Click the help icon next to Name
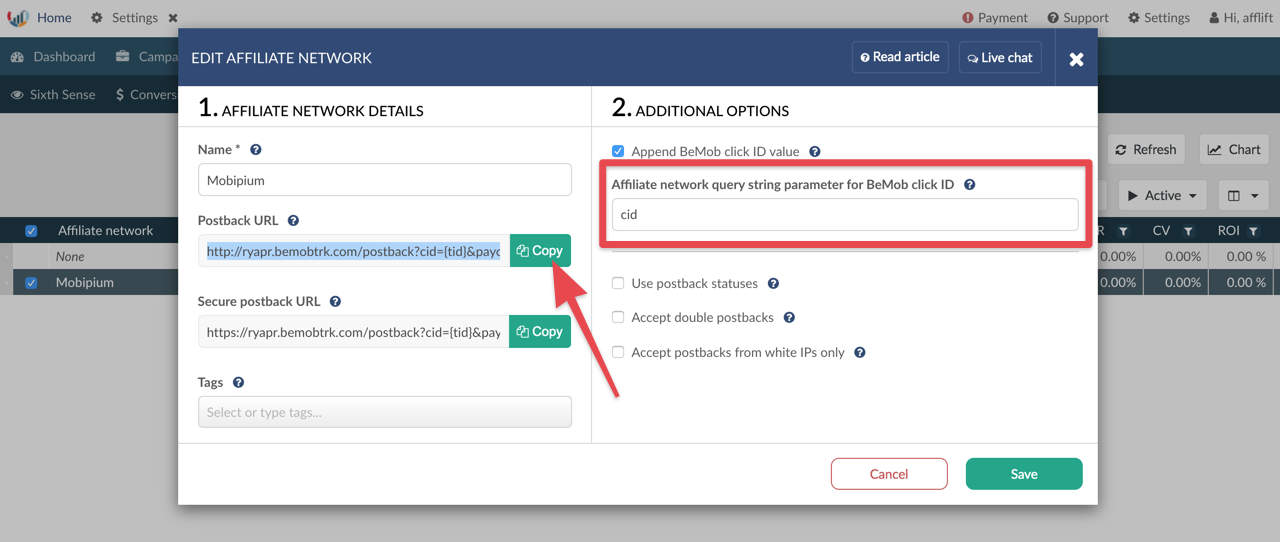The image size is (1280, 542). pyautogui.click(x=256, y=150)
